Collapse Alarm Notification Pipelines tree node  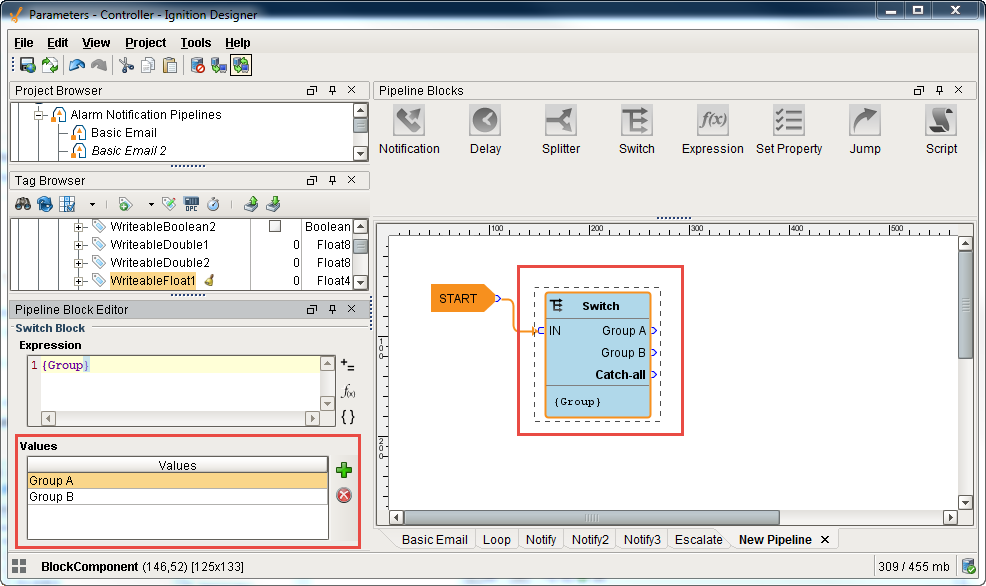(x=39, y=115)
